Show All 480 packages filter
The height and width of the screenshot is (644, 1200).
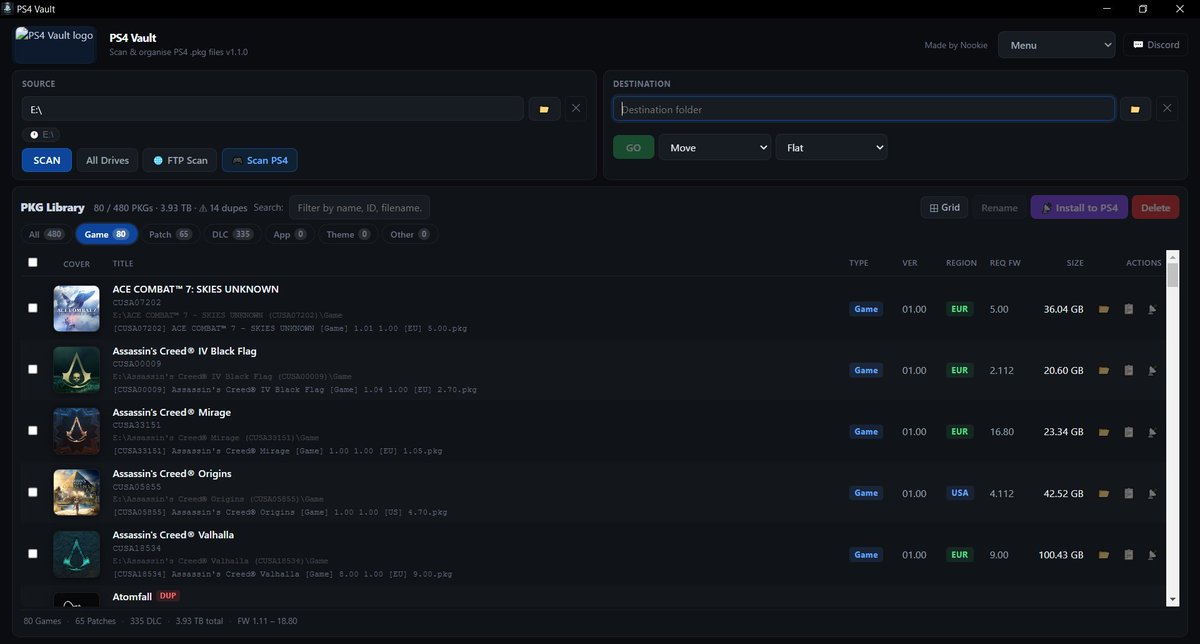[x=45, y=234]
